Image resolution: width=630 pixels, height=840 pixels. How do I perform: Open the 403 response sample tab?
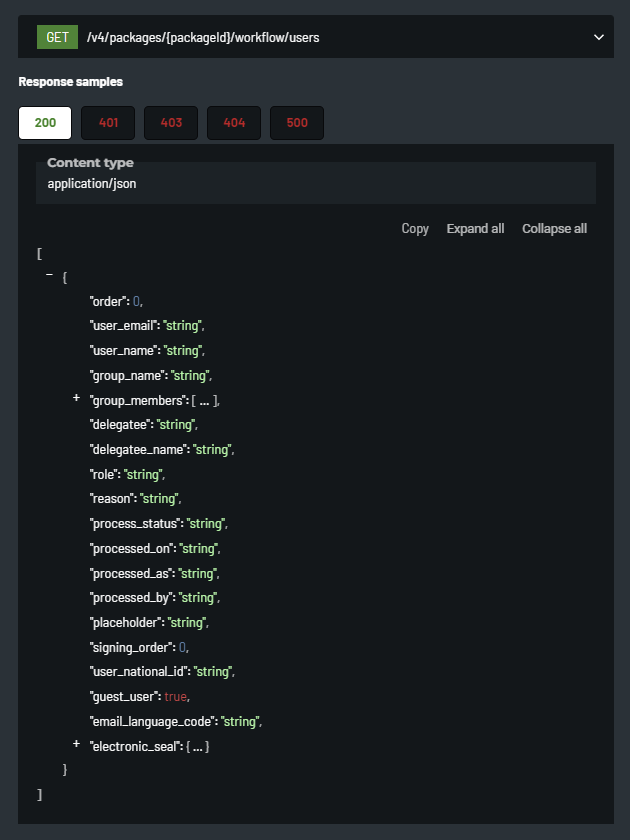(171, 123)
